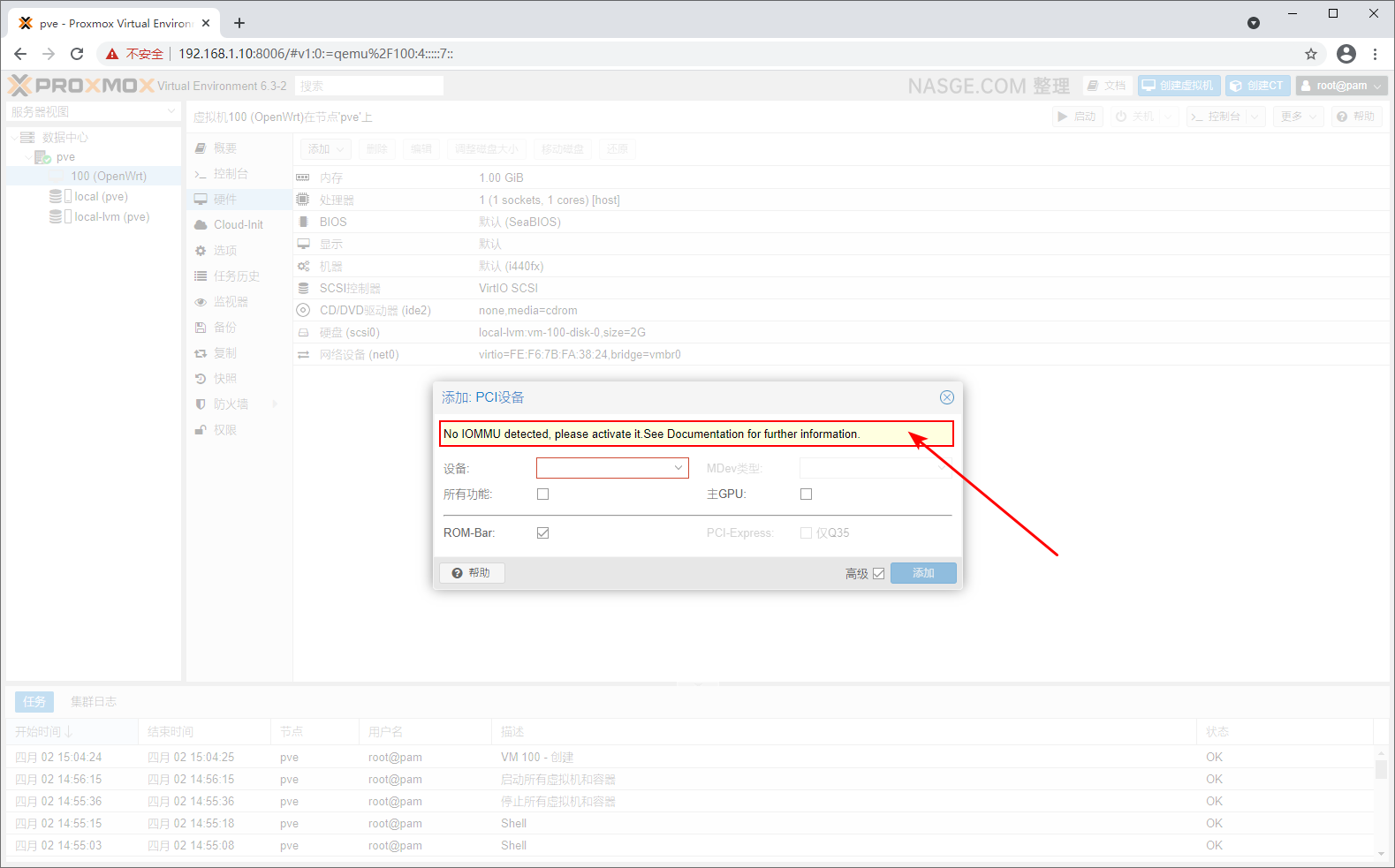Open the 更多 more dropdown
The width and height of the screenshot is (1395, 868).
coord(1298,117)
